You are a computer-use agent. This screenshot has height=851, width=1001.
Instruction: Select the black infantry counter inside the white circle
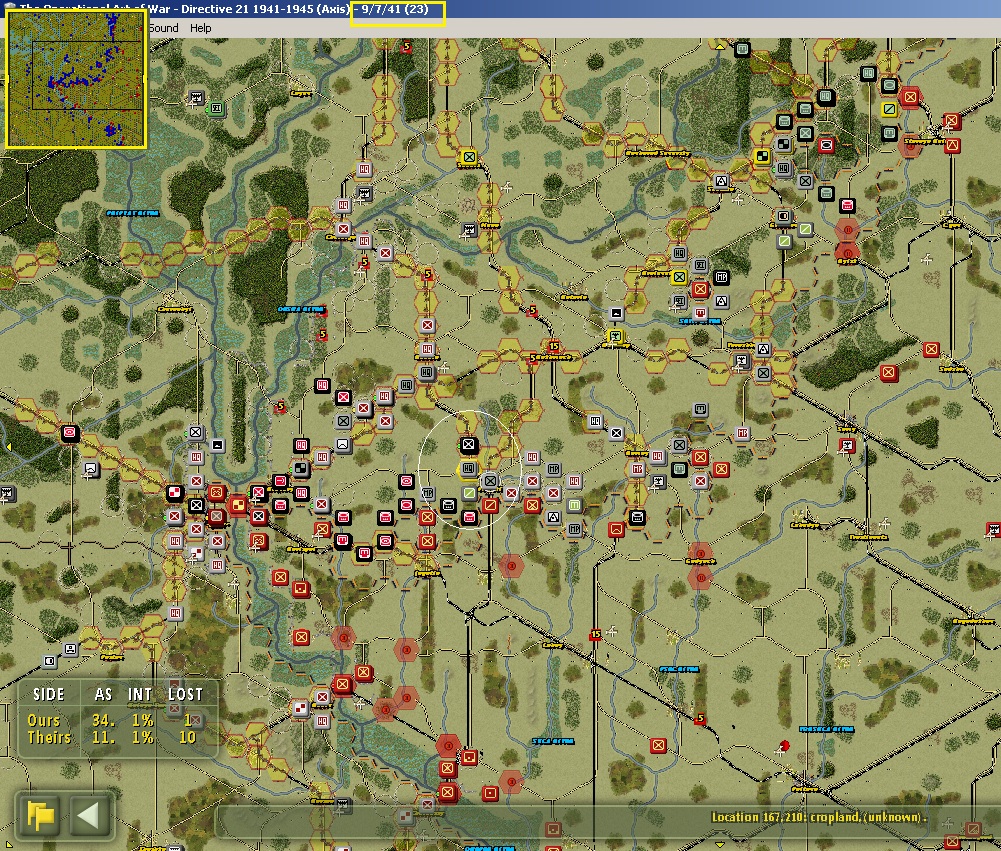[469, 444]
